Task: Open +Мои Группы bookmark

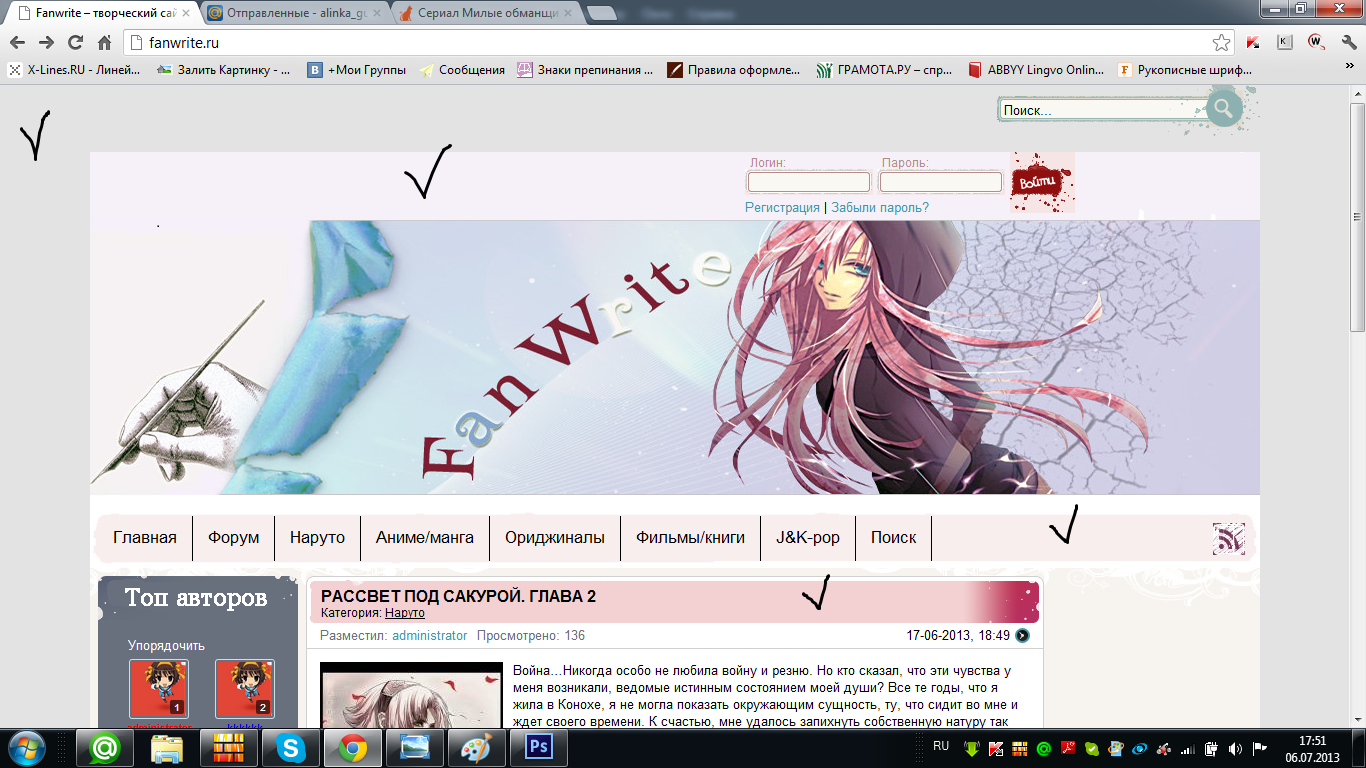Action: click(357, 70)
